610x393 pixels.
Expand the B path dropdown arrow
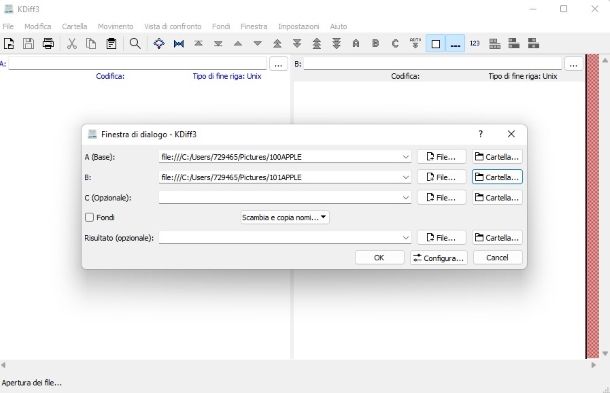click(405, 177)
